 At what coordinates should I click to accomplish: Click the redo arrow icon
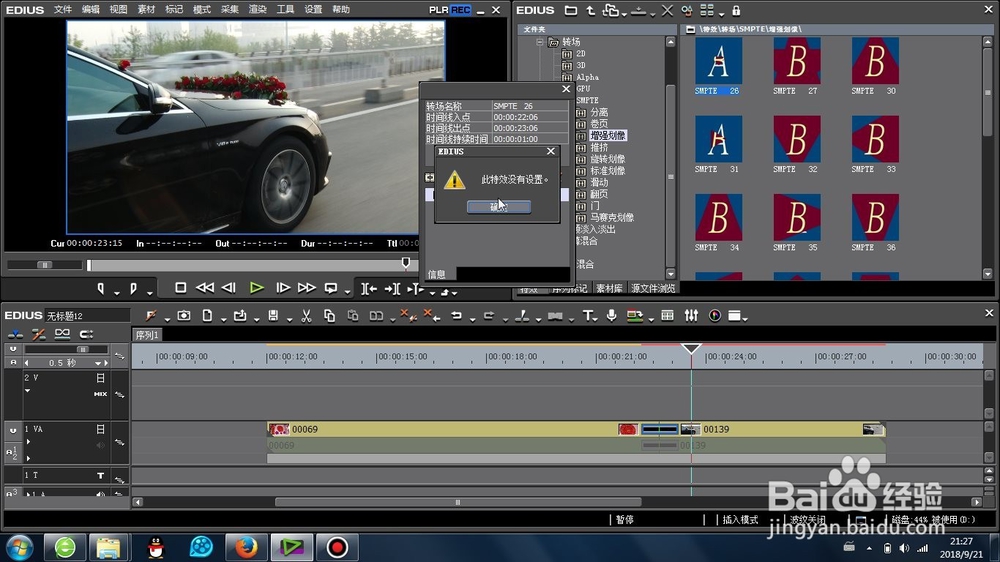489,315
